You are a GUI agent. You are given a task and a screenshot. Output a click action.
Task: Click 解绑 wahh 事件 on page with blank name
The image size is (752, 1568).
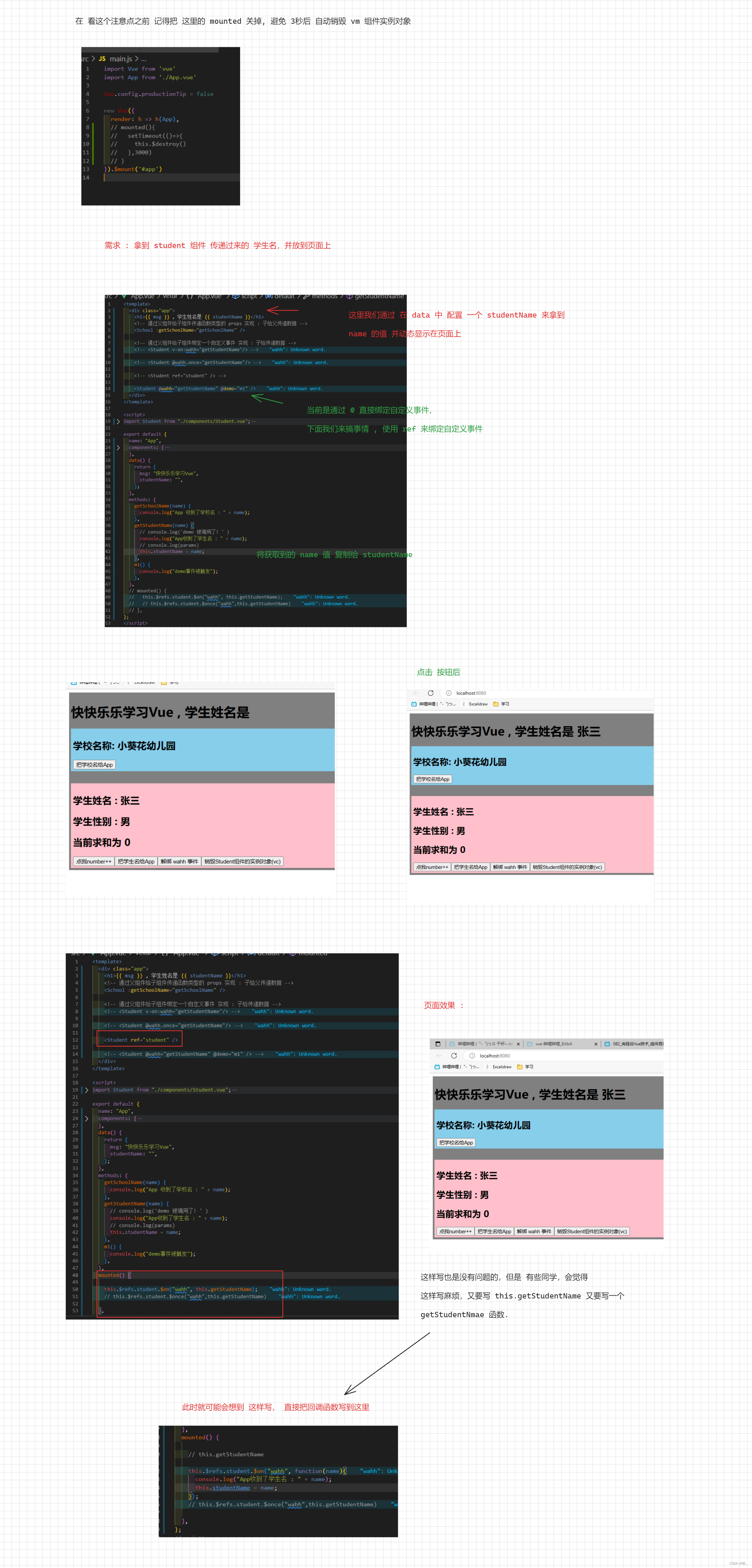179,861
